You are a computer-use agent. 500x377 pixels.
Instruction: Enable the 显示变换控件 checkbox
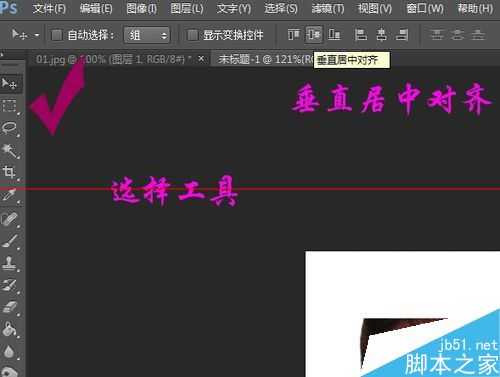pyautogui.click(x=192, y=35)
